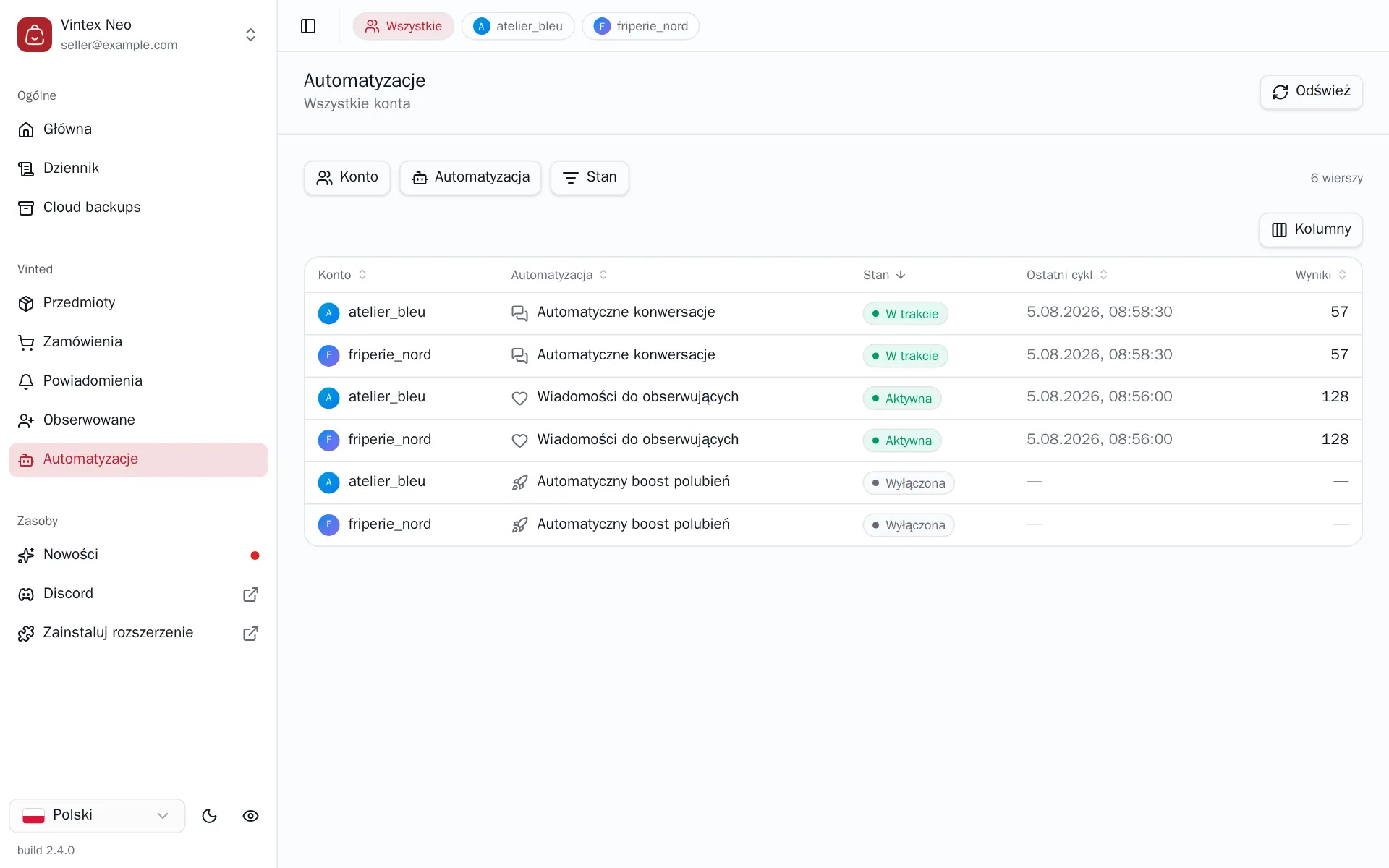The width and height of the screenshot is (1389, 868).
Task: Click the rocket icon in atelier_bleu boost row
Action: coord(519,482)
